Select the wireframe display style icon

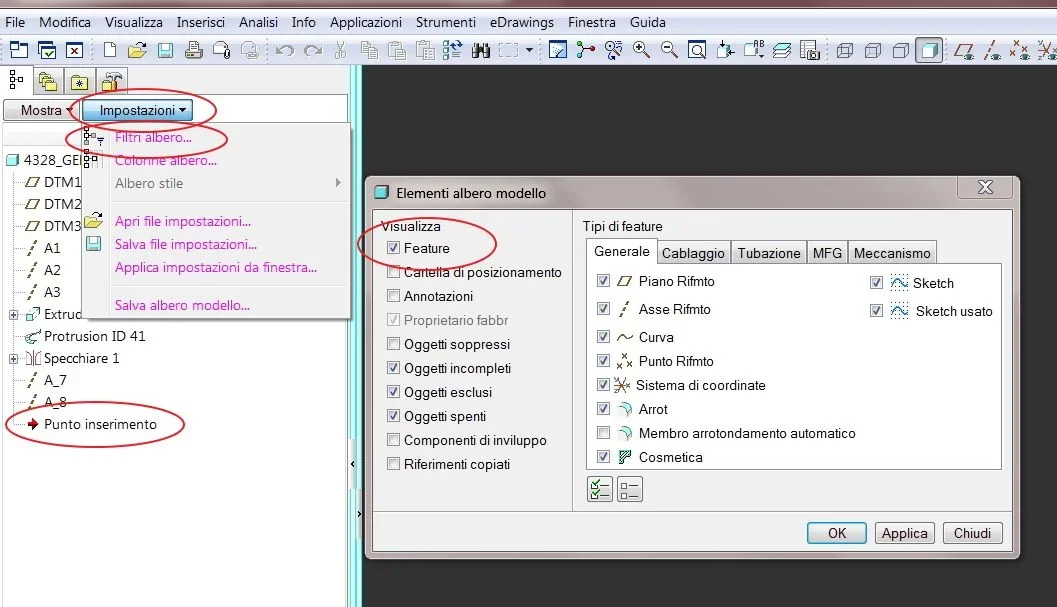[845, 50]
